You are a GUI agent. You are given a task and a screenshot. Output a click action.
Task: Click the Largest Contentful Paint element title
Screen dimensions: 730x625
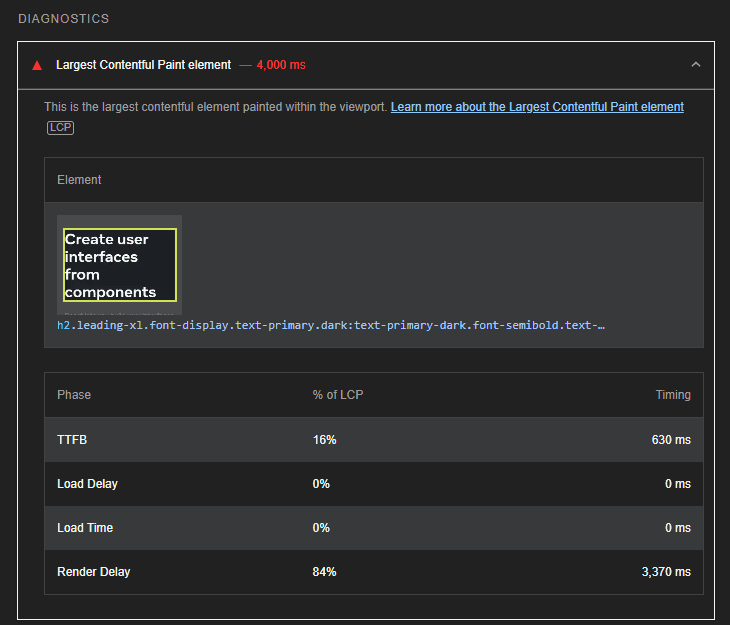[143, 65]
